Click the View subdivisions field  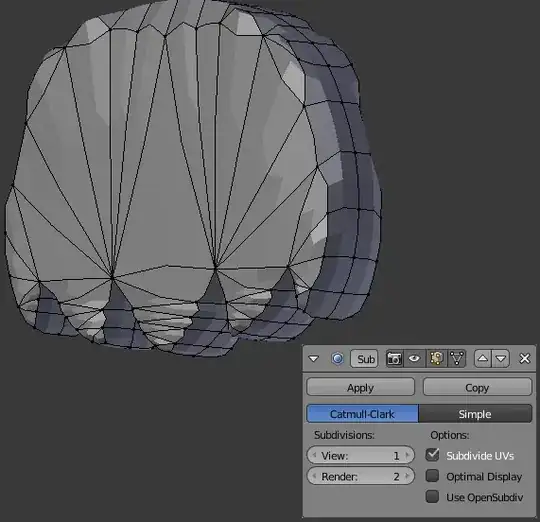(x=361, y=456)
